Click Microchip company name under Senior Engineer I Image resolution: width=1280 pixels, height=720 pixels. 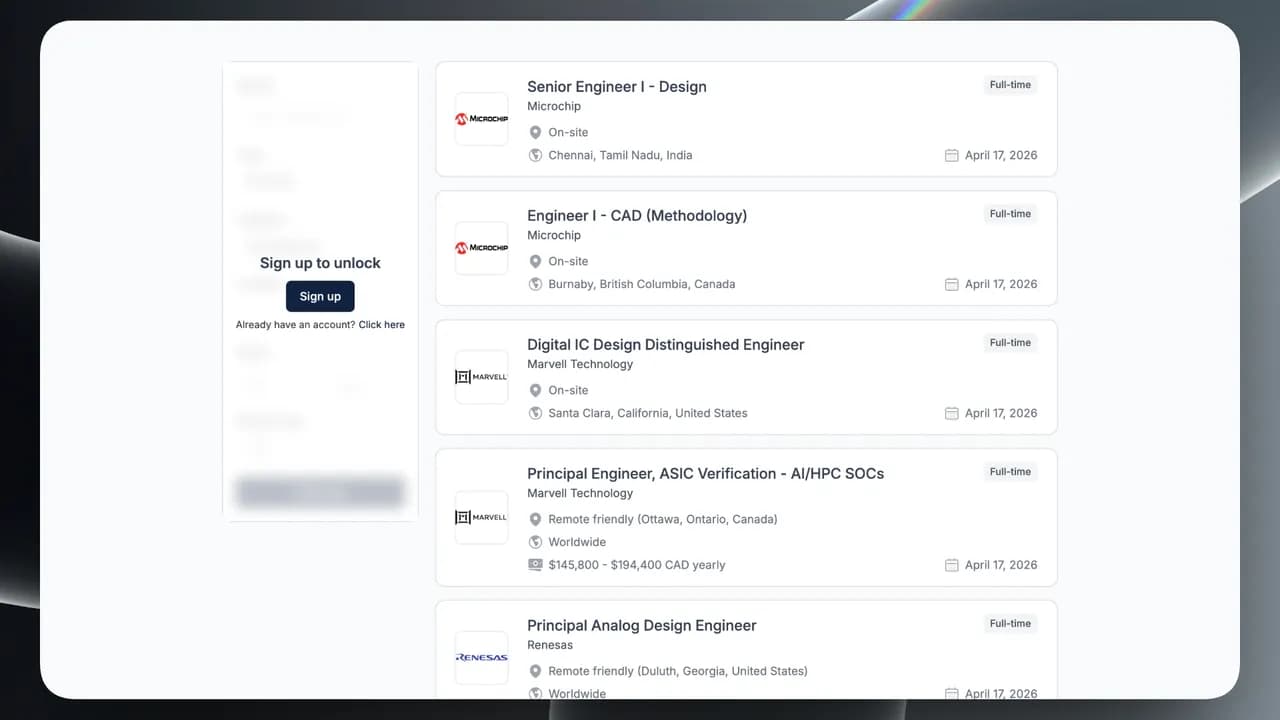(x=554, y=106)
